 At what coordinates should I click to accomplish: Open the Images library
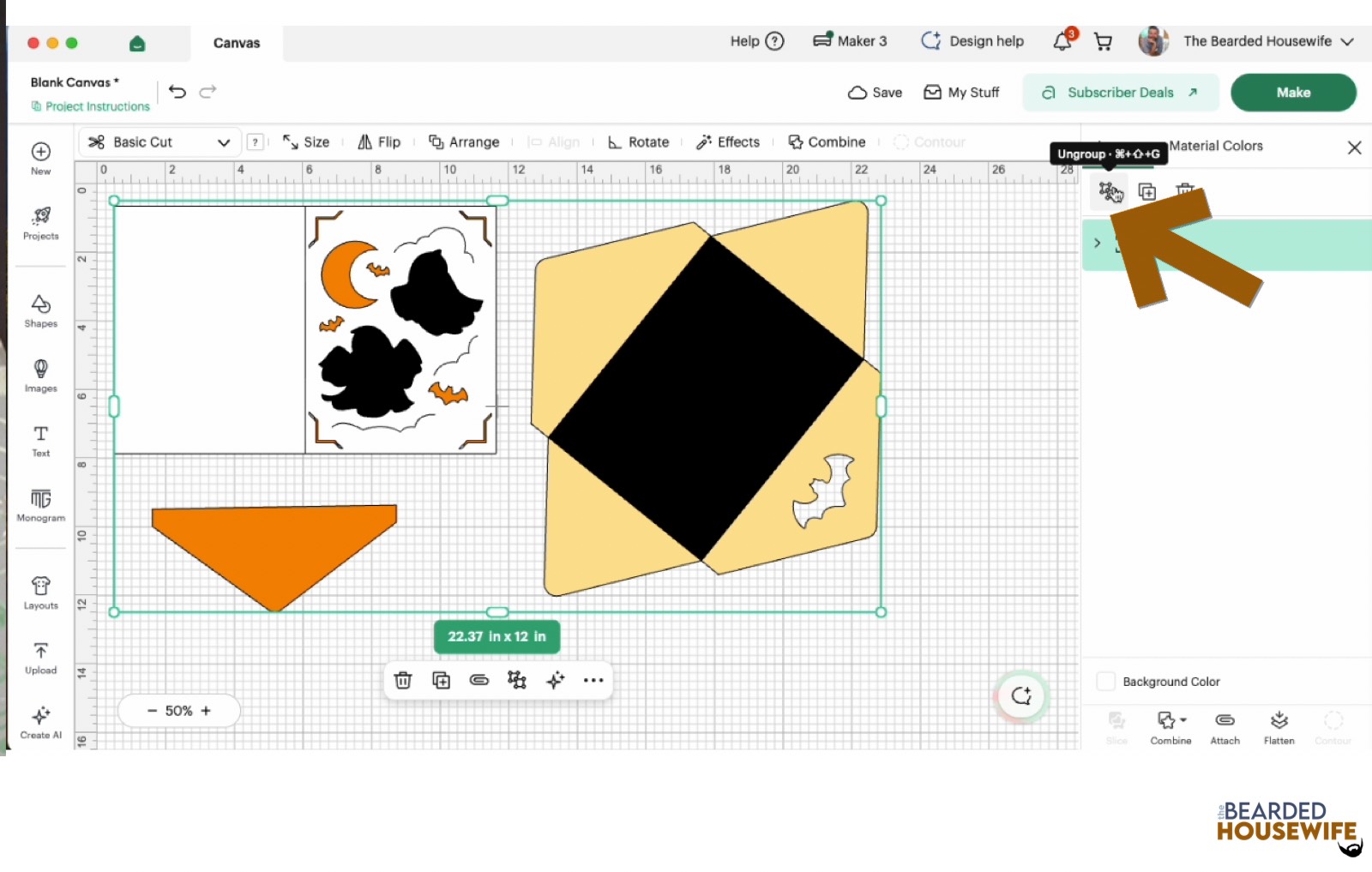(x=41, y=376)
